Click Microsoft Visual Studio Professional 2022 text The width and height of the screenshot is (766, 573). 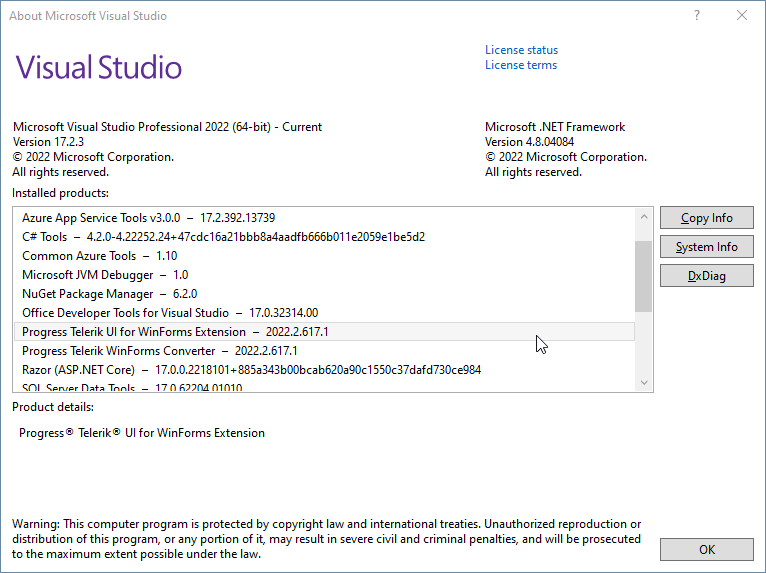click(x=167, y=127)
